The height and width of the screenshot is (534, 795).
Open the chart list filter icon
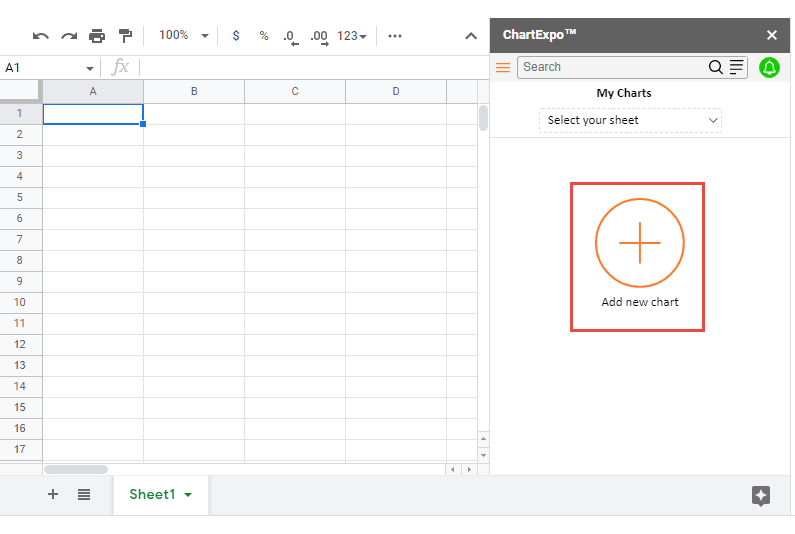[736, 67]
